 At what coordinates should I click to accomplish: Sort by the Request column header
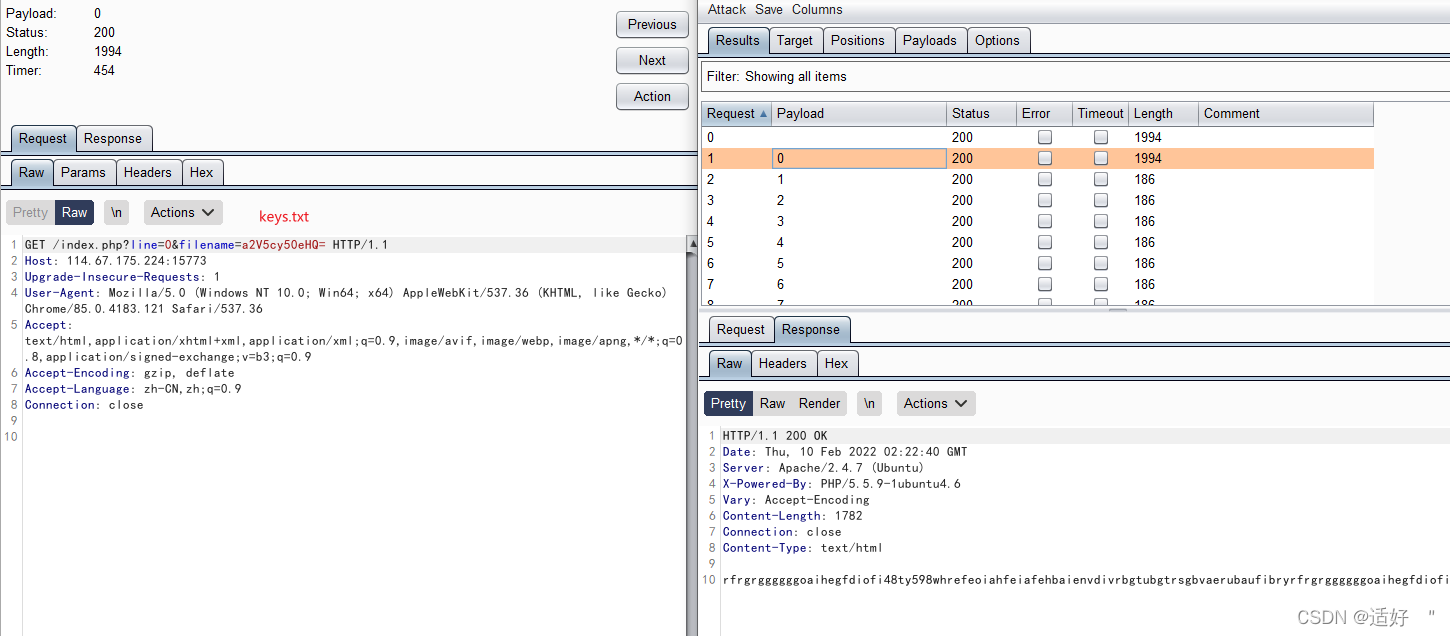[737, 113]
